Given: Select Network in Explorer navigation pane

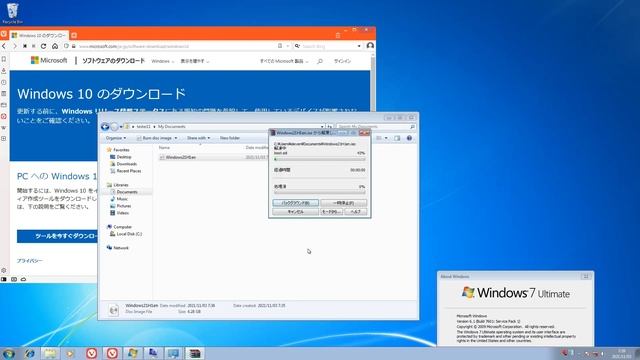Looking at the screenshot, I should (x=121, y=248).
